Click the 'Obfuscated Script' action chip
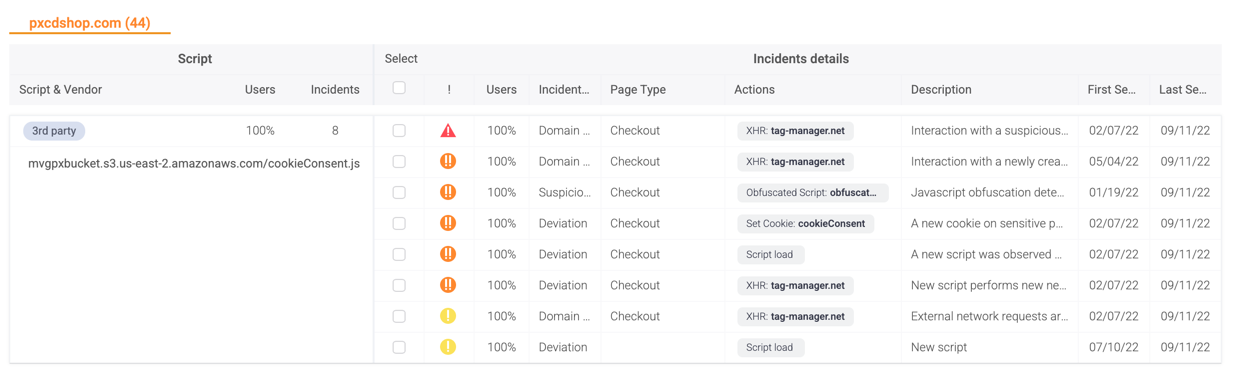Image resolution: width=1235 pixels, height=378 pixels. click(811, 192)
